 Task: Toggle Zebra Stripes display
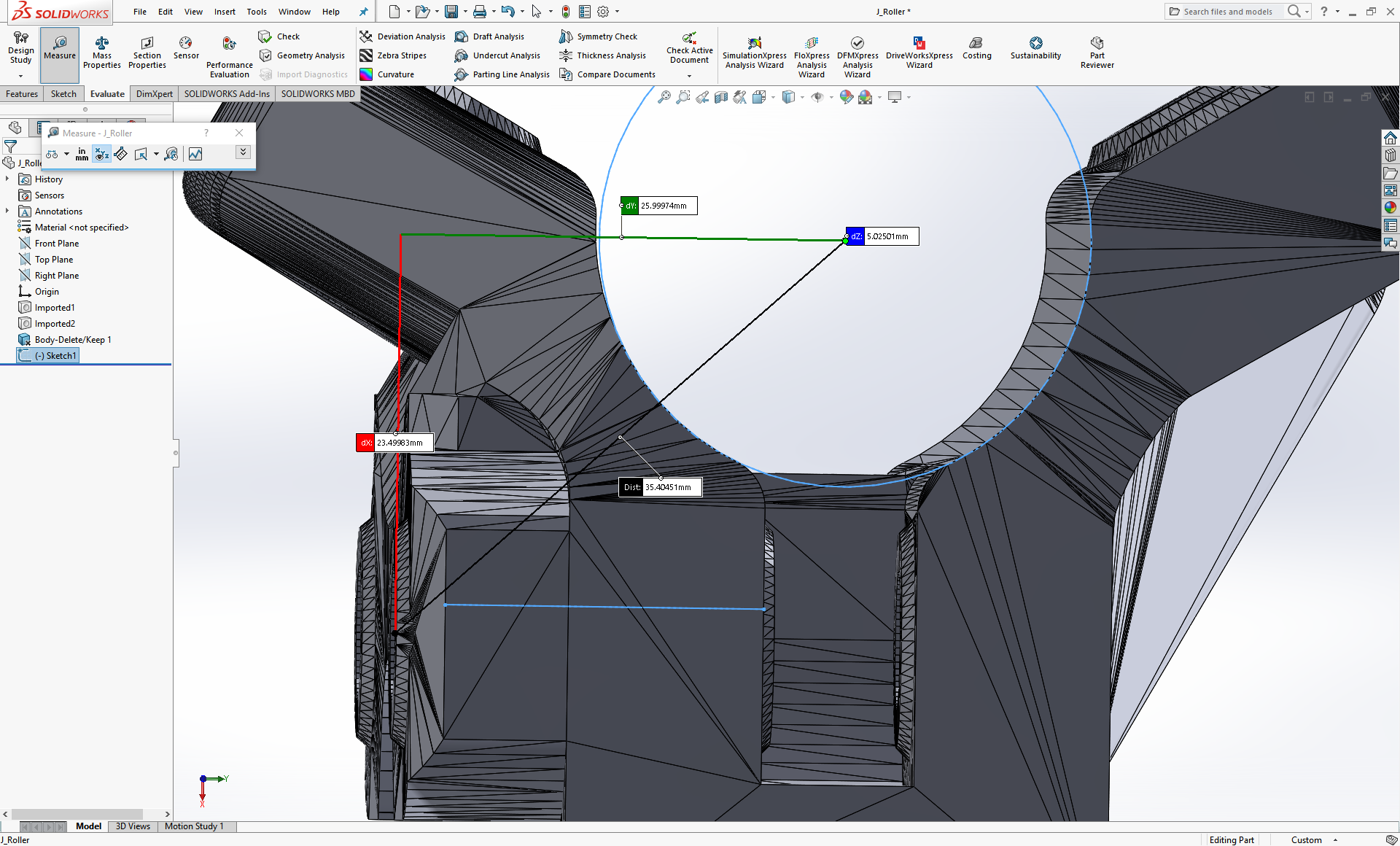tap(393, 55)
